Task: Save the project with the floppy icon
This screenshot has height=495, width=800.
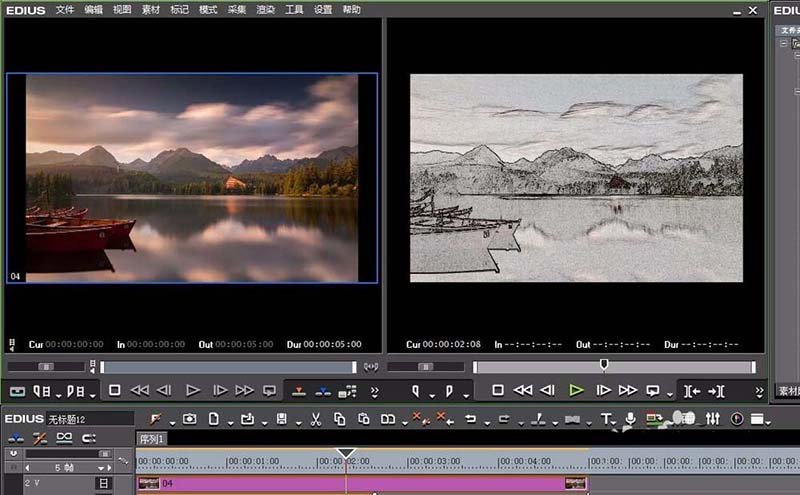Action: point(282,419)
